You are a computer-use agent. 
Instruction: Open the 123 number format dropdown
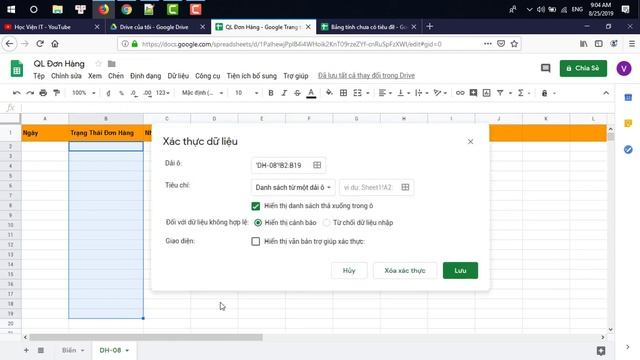click(162, 93)
